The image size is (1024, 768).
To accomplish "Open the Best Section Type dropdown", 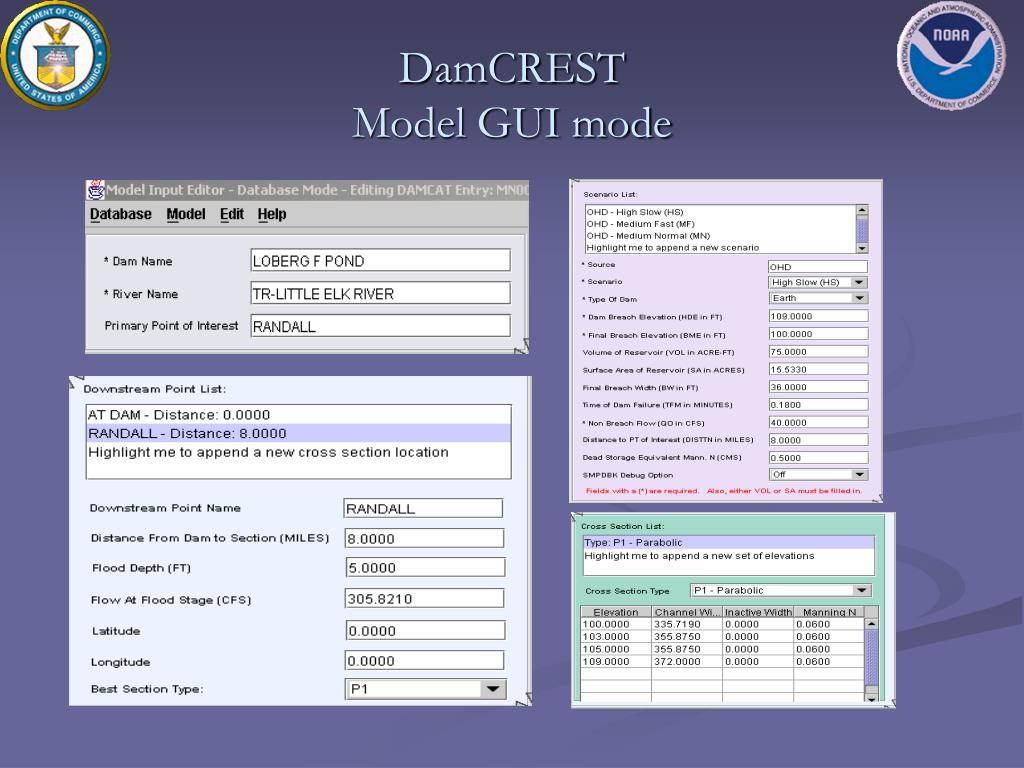I will pos(426,689).
